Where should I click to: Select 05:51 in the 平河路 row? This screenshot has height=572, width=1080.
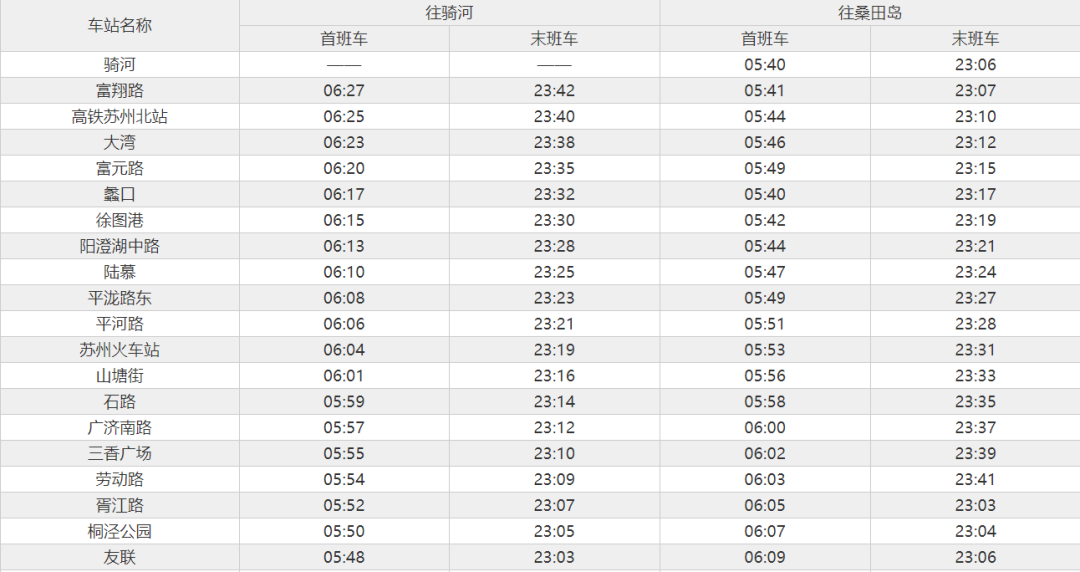765,324
